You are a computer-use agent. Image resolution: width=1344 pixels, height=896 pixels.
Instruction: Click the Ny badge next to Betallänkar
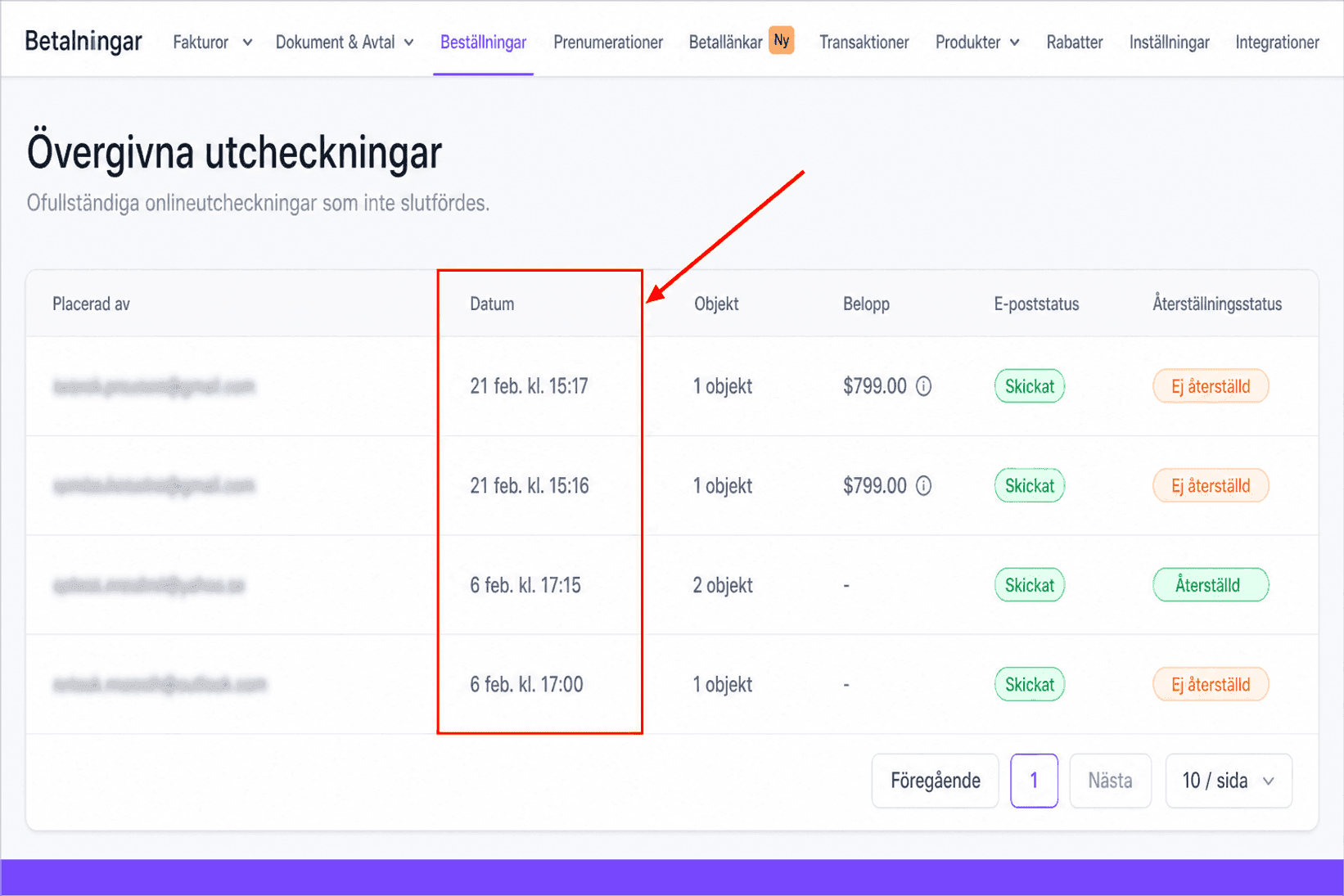(x=782, y=40)
